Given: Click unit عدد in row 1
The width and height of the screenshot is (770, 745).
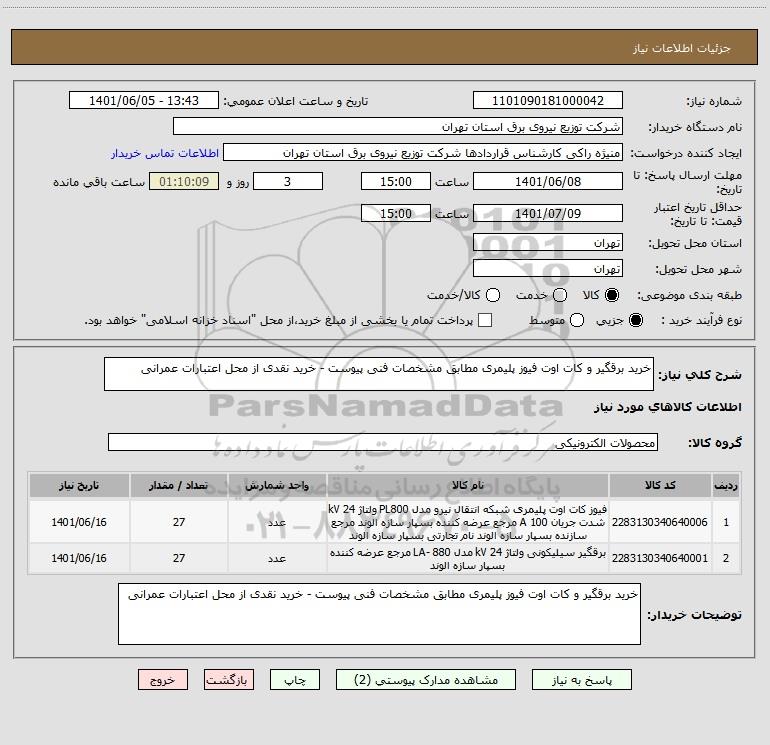Looking at the screenshot, I should [x=277, y=522].
